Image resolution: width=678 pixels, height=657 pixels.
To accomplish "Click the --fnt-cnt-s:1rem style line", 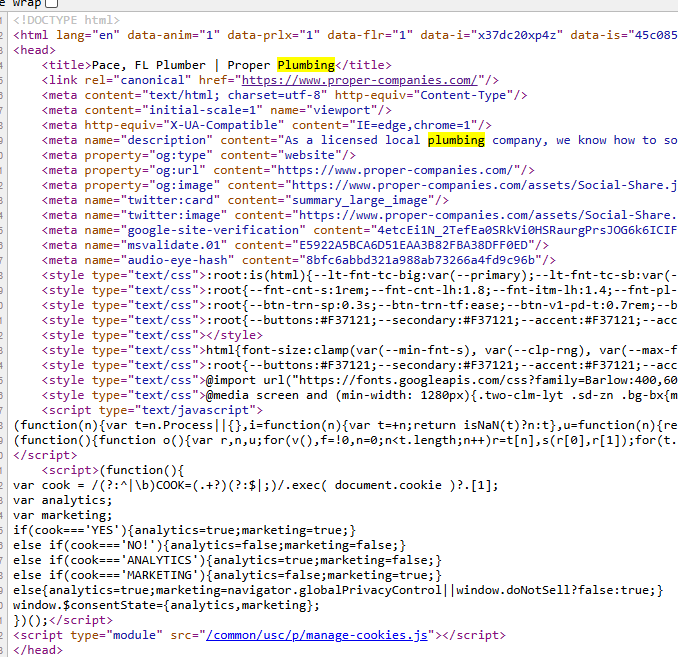I will [x=360, y=290].
